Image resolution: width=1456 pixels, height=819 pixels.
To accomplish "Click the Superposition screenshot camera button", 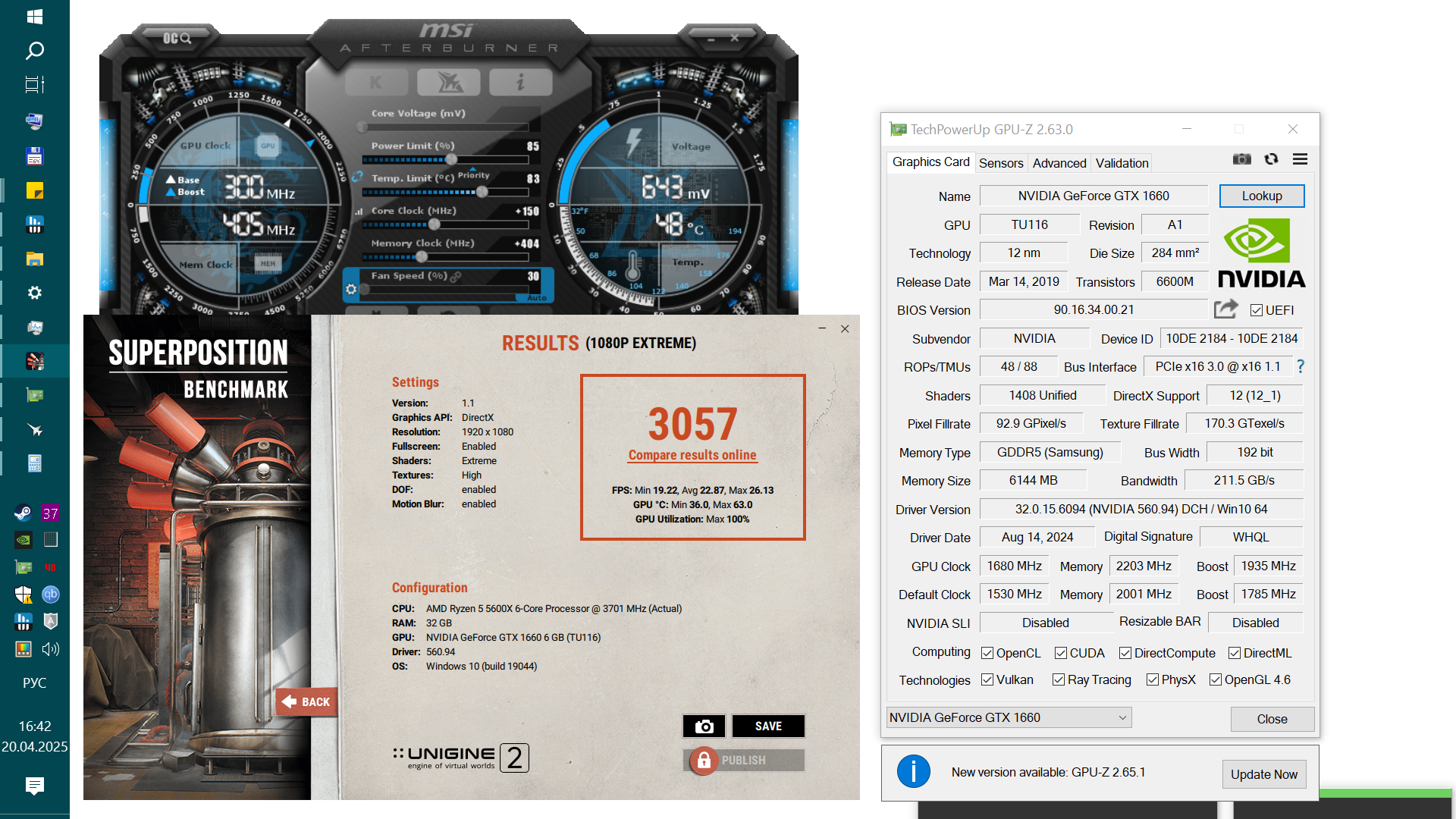I will click(x=704, y=726).
